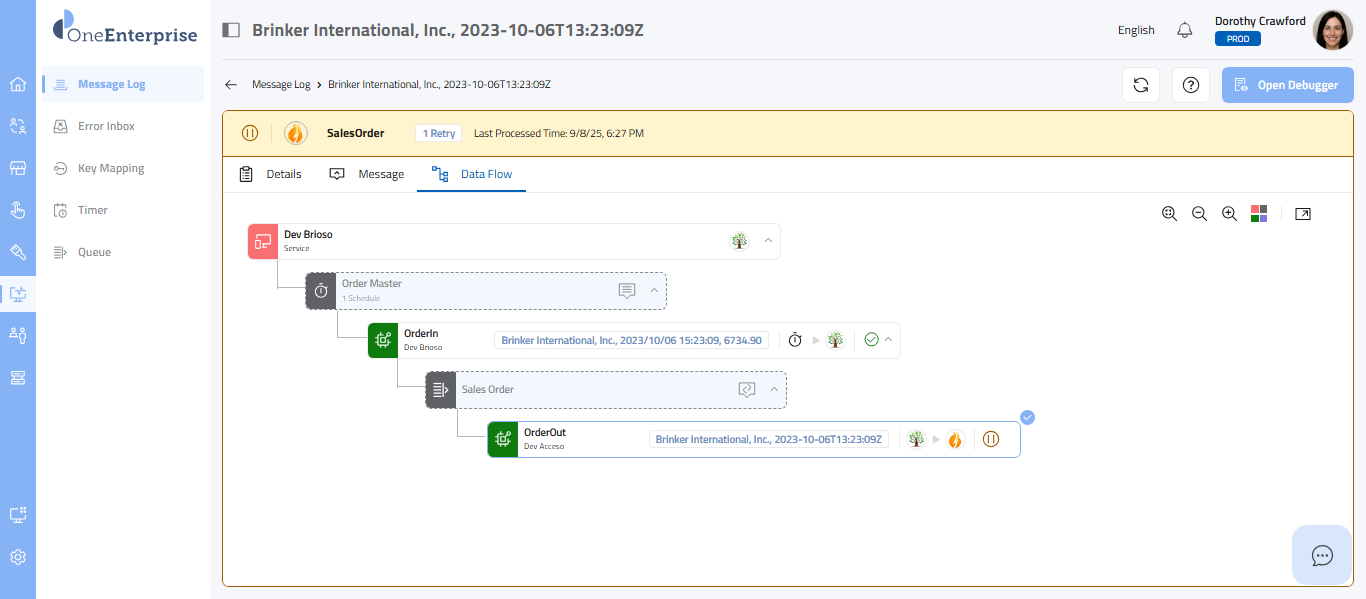Open the flow in expanded window icon
1366x599 pixels.
(1302, 214)
